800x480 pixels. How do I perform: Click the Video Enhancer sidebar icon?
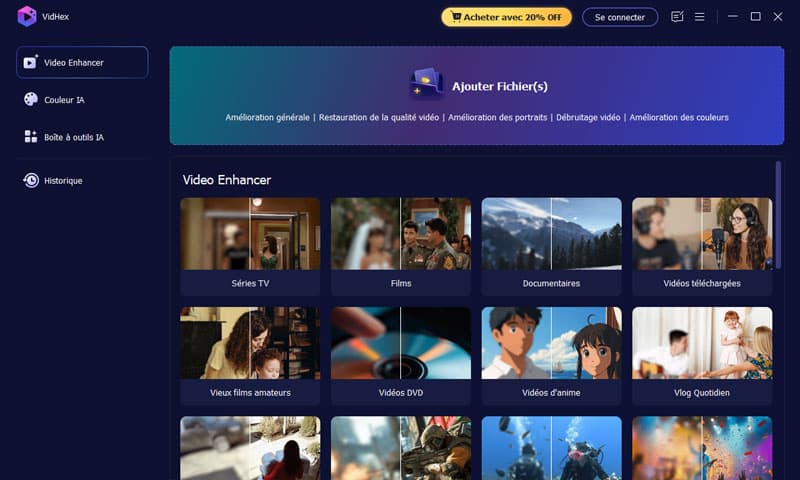pos(31,63)
